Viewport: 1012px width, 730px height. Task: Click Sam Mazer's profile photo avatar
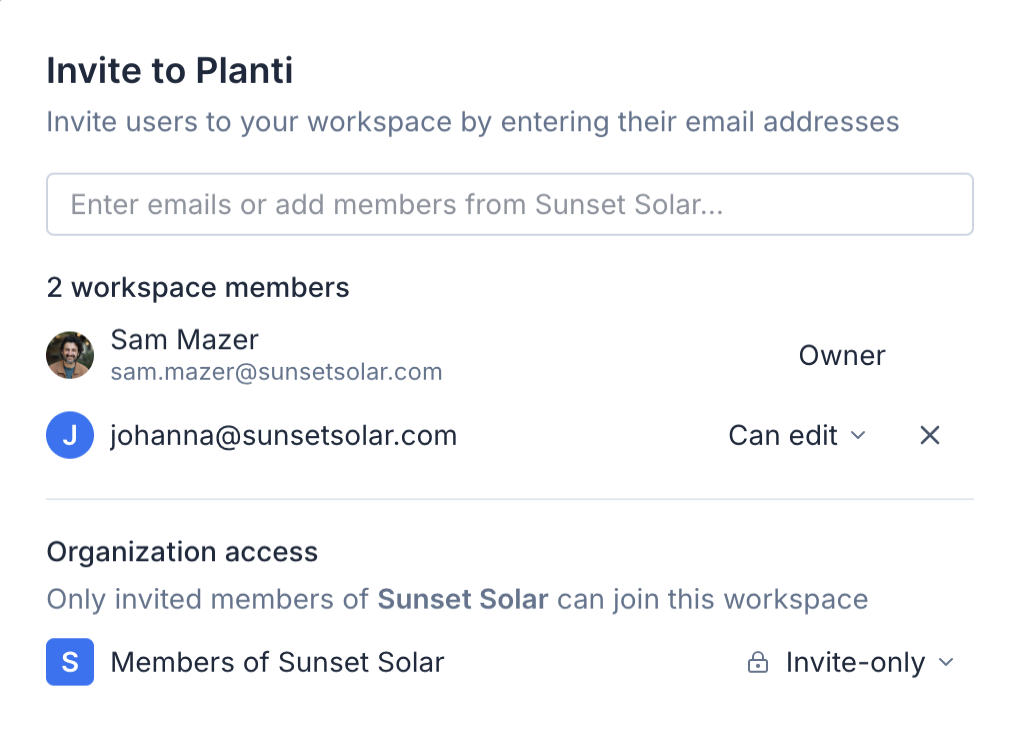(70, 356)
